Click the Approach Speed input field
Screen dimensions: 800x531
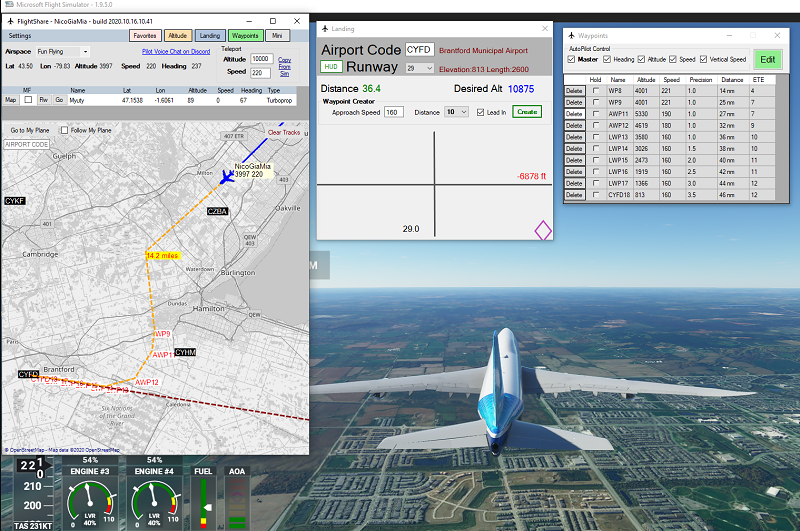click(394, 112)
